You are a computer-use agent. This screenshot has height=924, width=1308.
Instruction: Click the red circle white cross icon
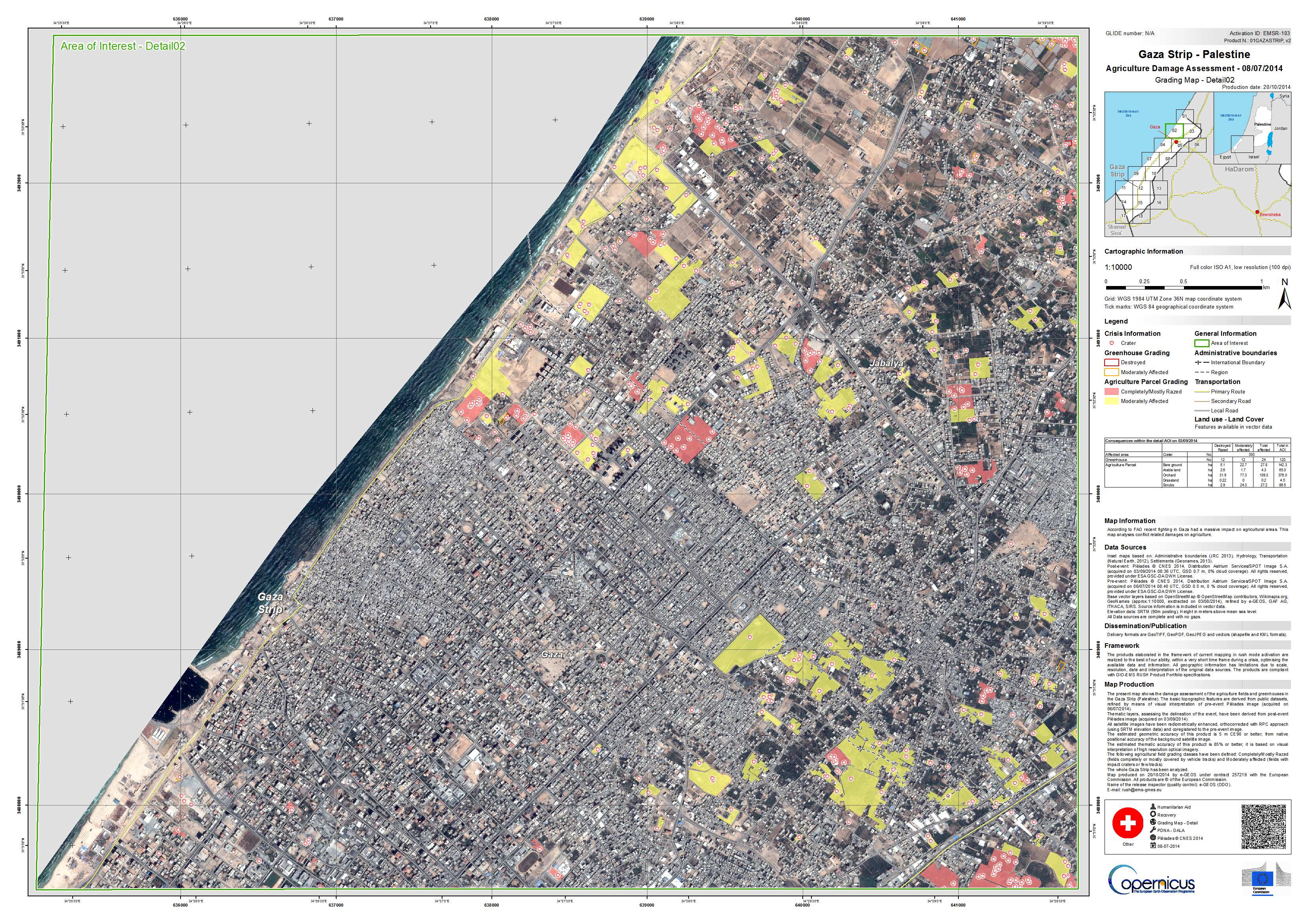coord(1127,823)
